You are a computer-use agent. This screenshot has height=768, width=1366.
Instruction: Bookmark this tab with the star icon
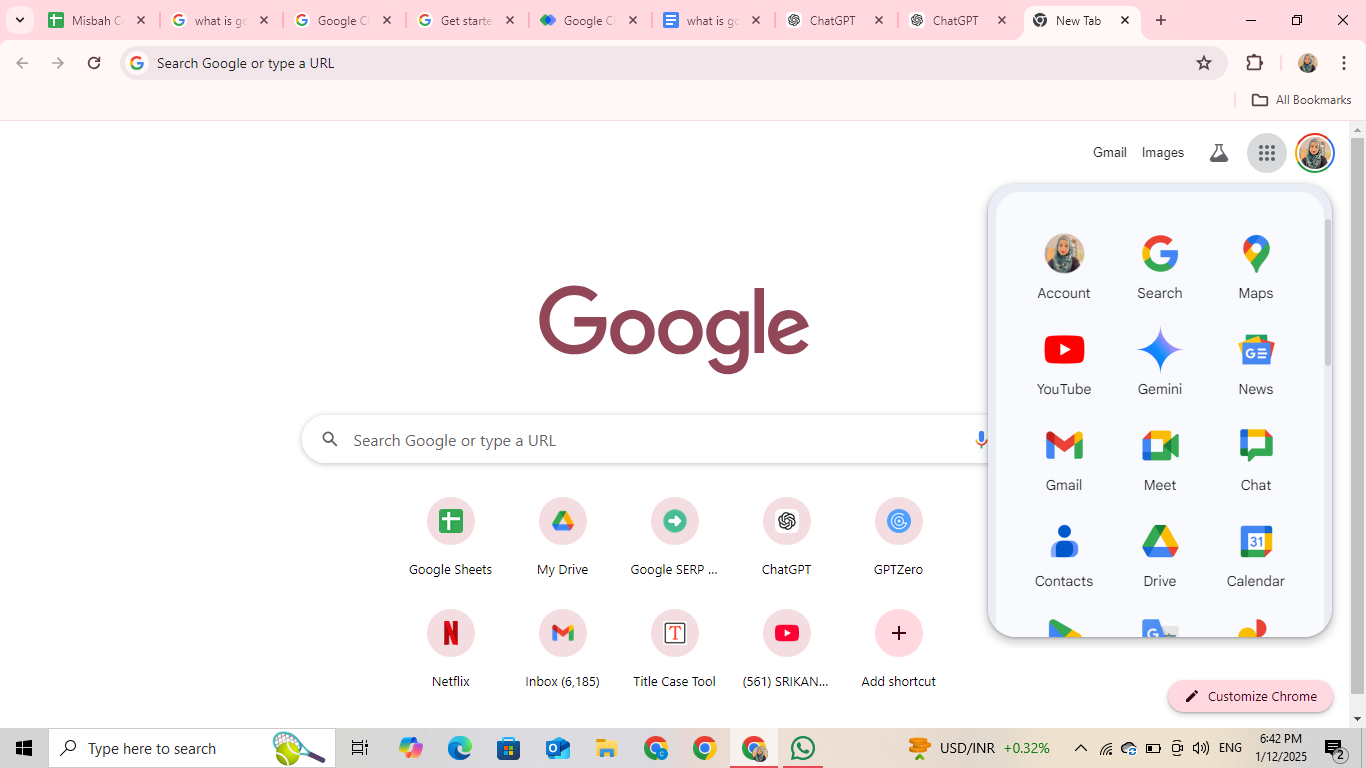tap(1204, 63)
